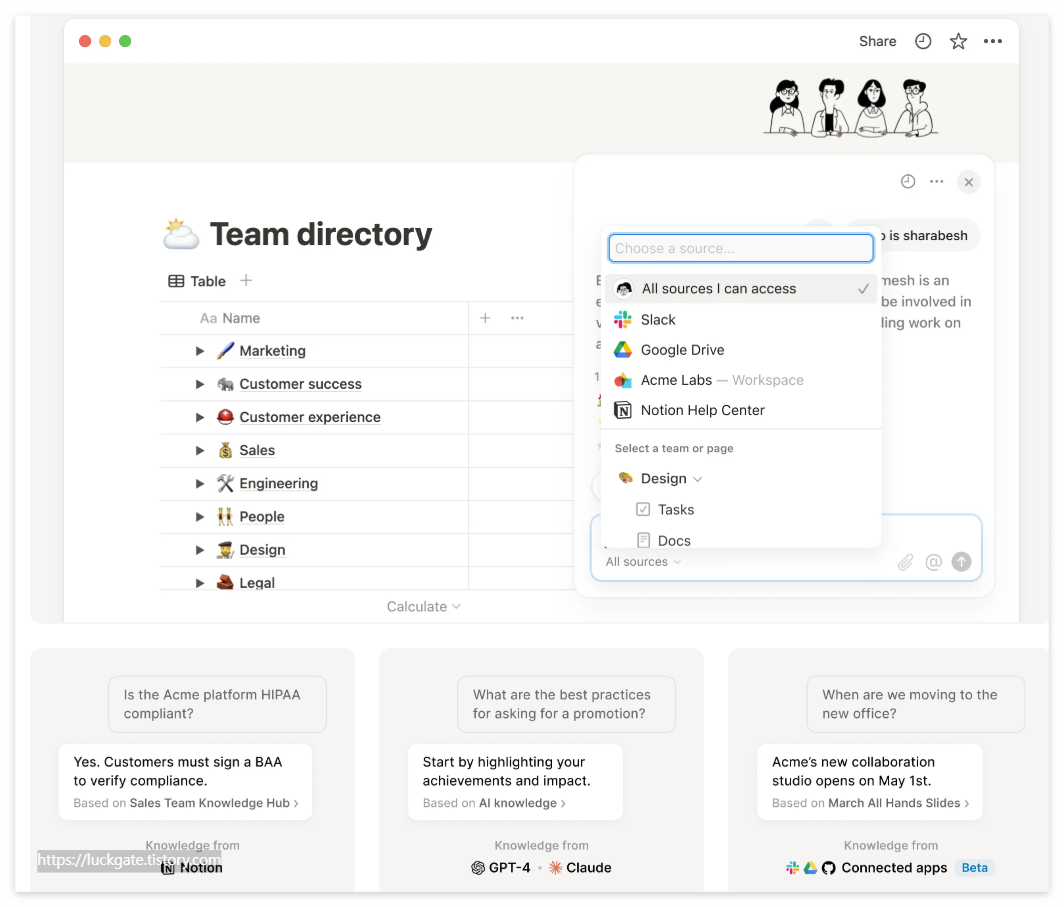Expand the Legal row
Viewport: 1064px width, 907px height.
click(x=200, y=583)
